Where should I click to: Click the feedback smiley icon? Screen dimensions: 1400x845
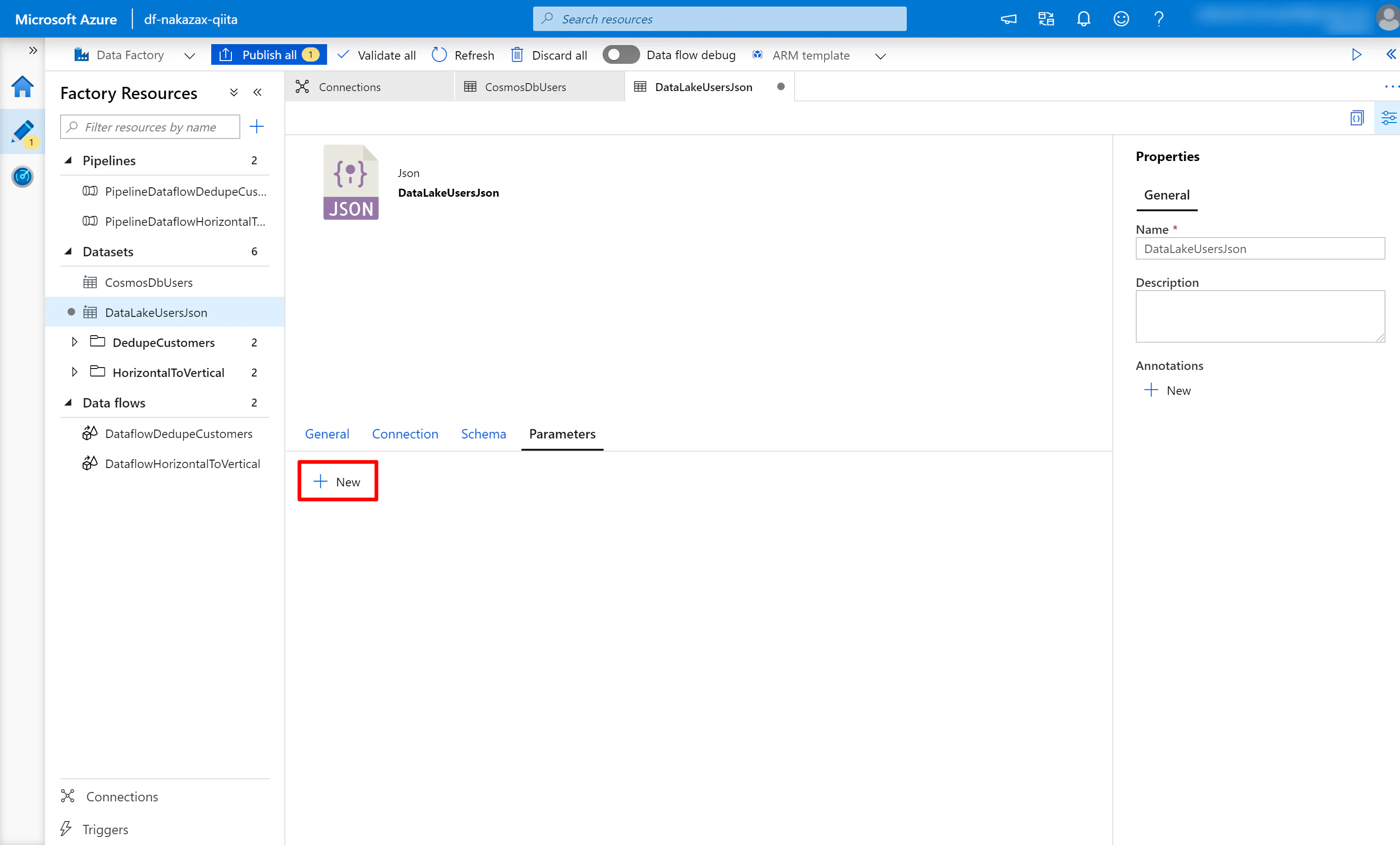(x=1121, y=19)
